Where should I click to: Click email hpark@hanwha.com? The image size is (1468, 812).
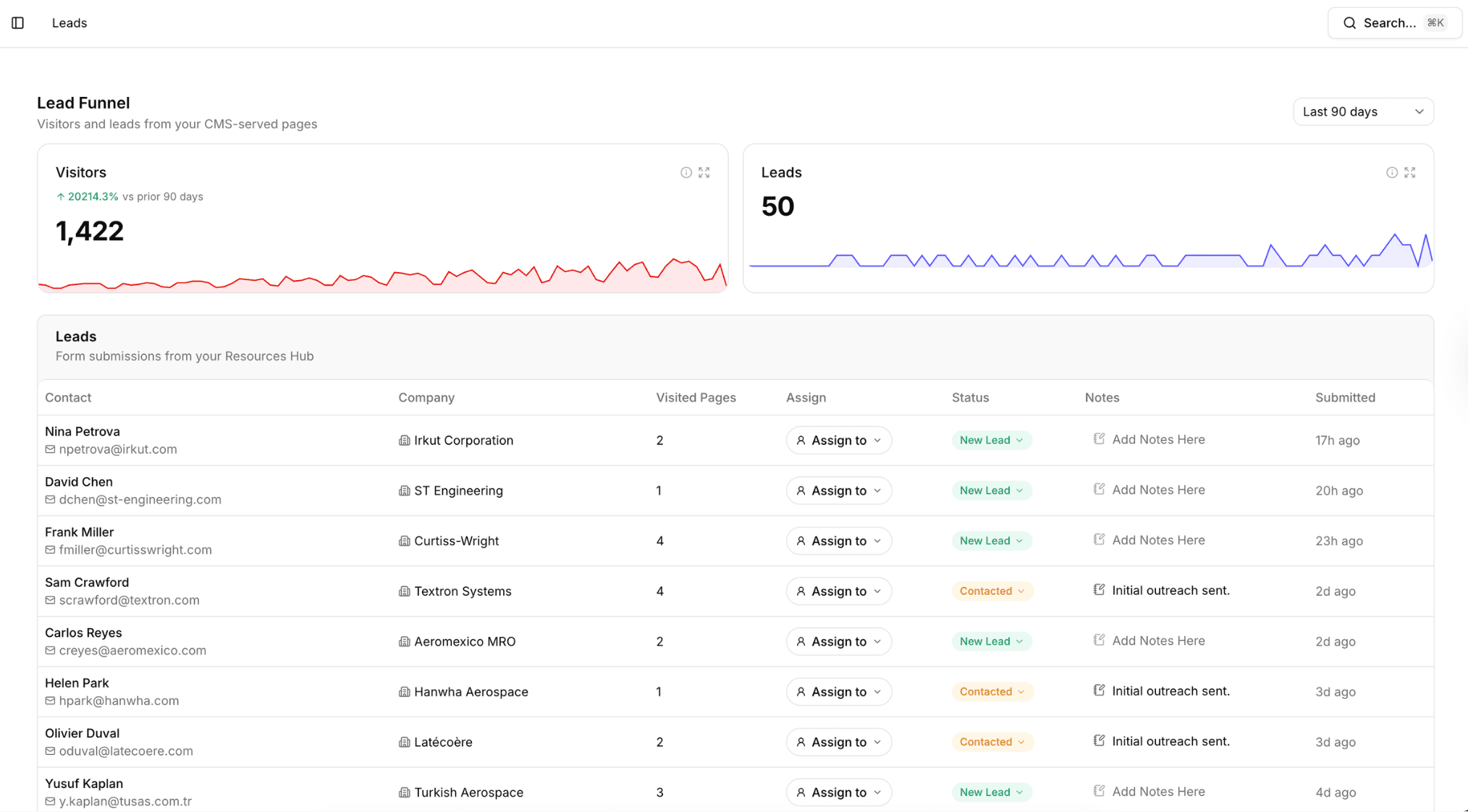pos(119,701)
